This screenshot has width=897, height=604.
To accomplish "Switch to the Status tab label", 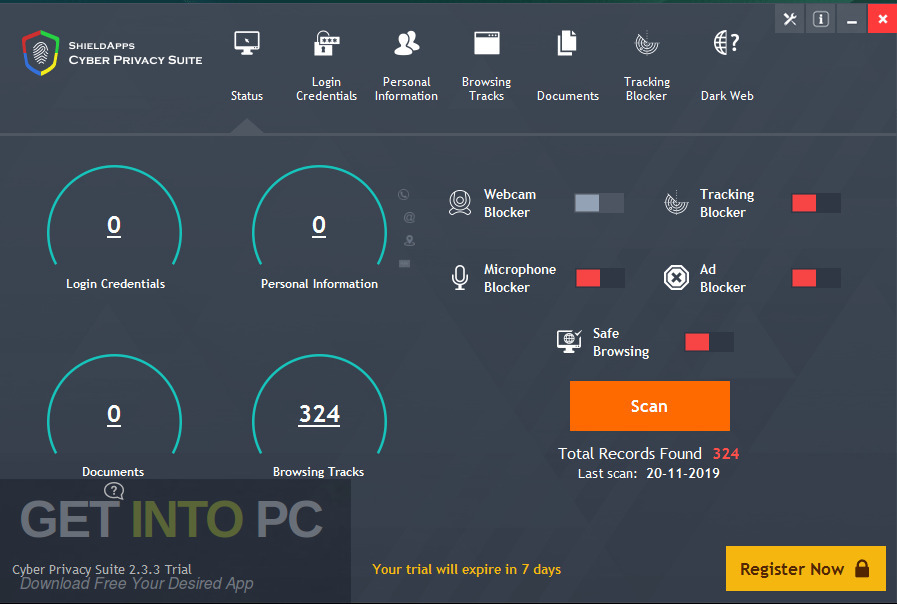I will click(x=247, y=96).
